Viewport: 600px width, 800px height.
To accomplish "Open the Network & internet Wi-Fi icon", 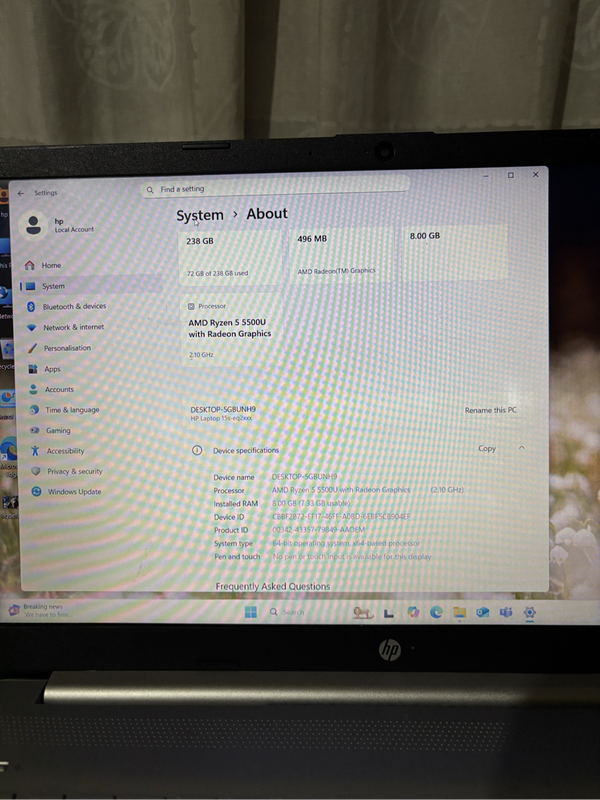I will [32, 328].
